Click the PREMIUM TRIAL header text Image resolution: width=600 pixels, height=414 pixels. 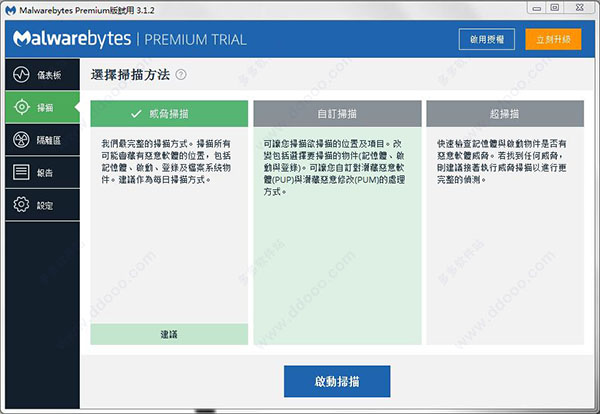pyautogui.click(x=195, y=39)
